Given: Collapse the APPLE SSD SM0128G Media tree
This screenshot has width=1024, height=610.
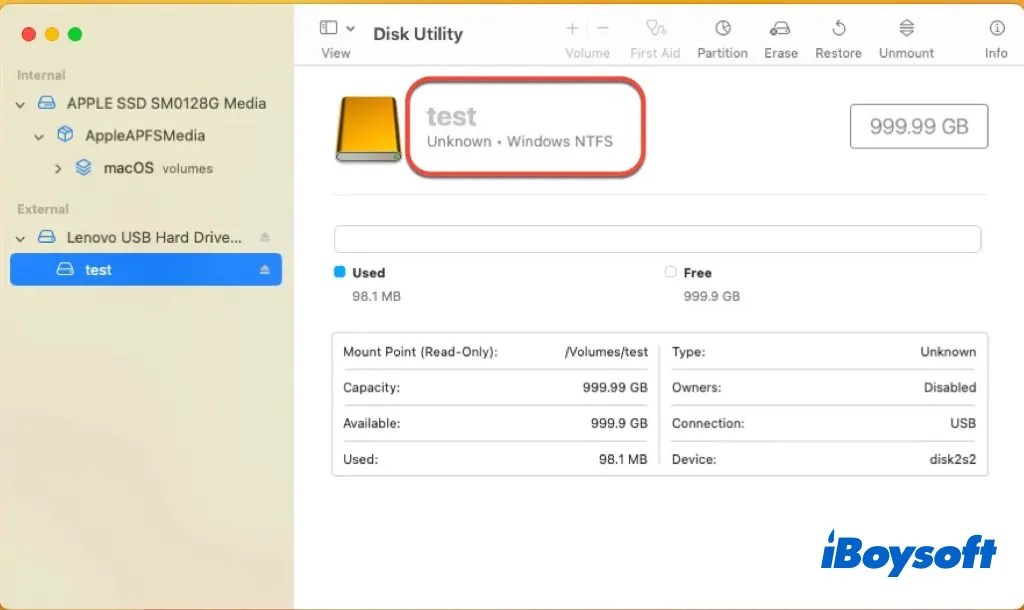Looking at the screenshot, I should tap(20, 104).
